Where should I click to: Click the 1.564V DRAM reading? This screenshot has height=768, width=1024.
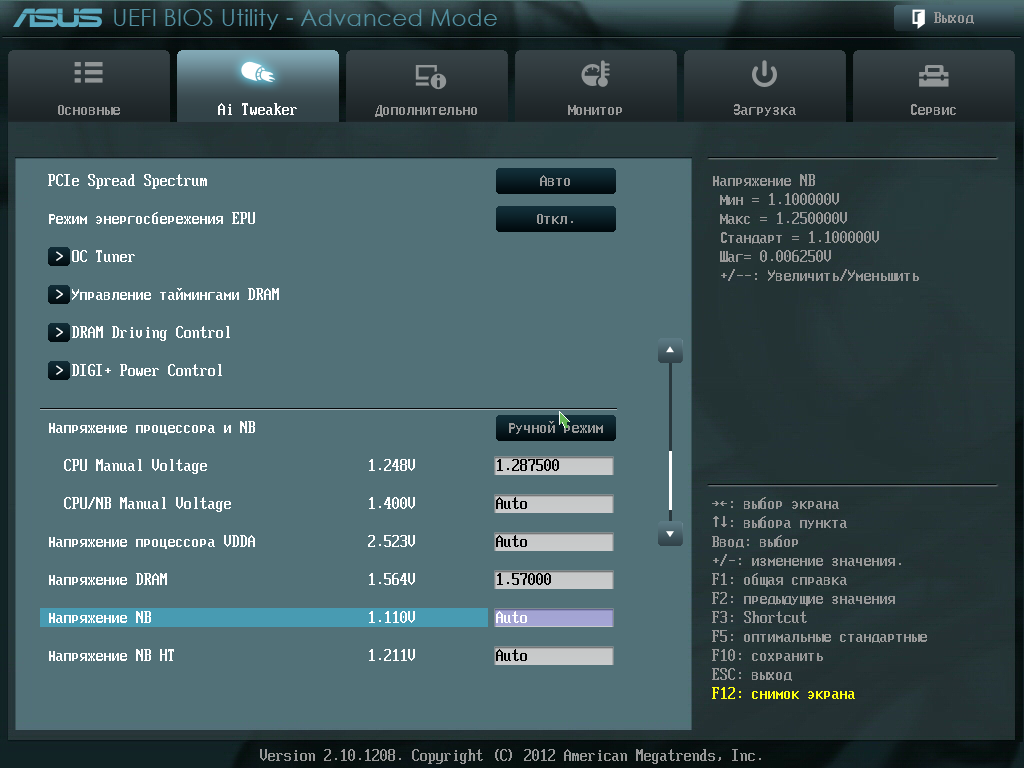pos(391,579)
